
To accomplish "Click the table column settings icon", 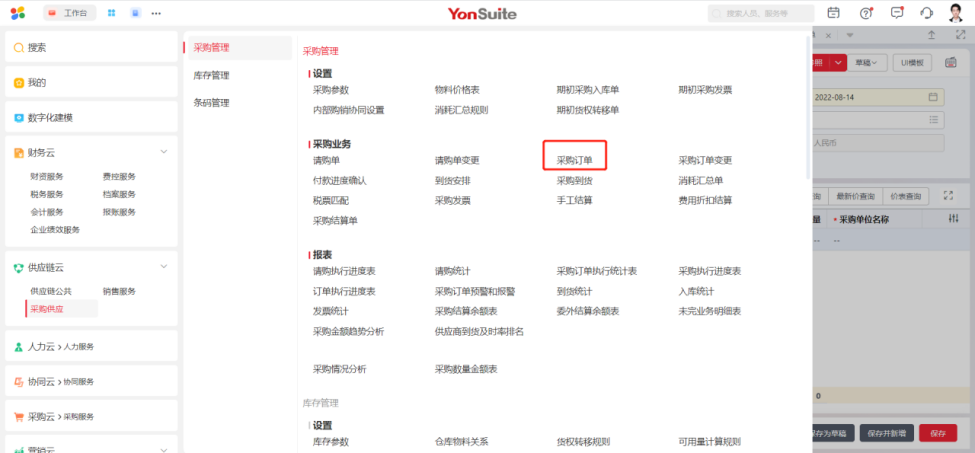I will (953, 219).
